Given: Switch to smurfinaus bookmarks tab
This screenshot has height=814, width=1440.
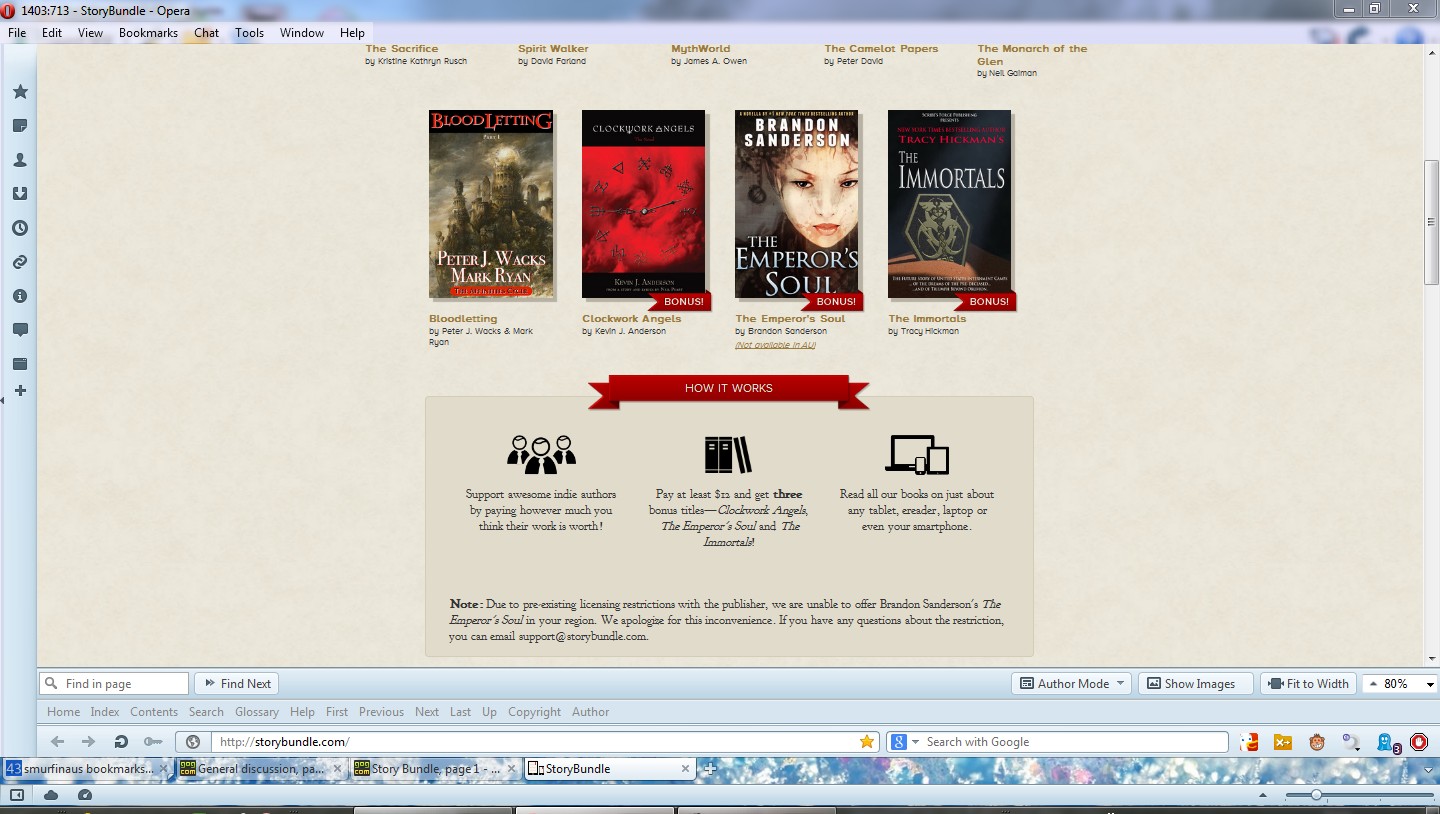Looking at the screenshot, I should pyautogui.click(x=86, y=769).
